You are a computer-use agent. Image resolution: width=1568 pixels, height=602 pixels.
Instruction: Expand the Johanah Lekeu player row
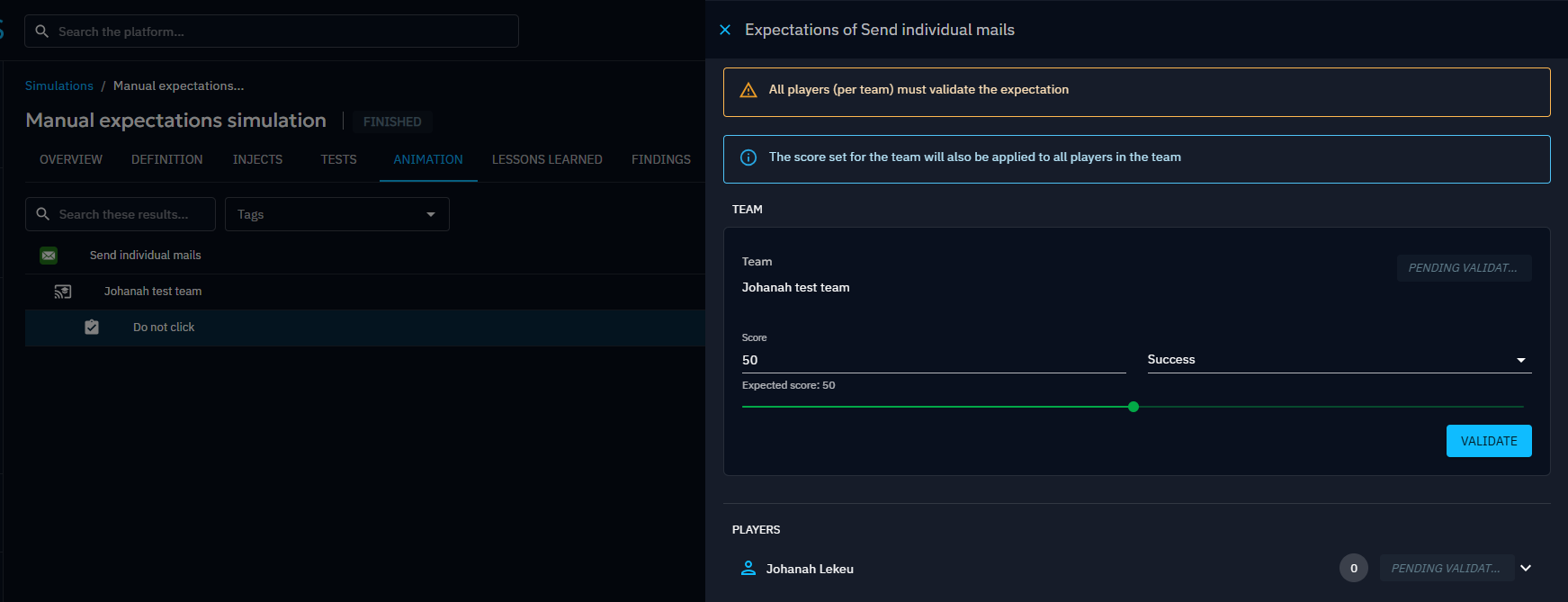point(1526,569)
